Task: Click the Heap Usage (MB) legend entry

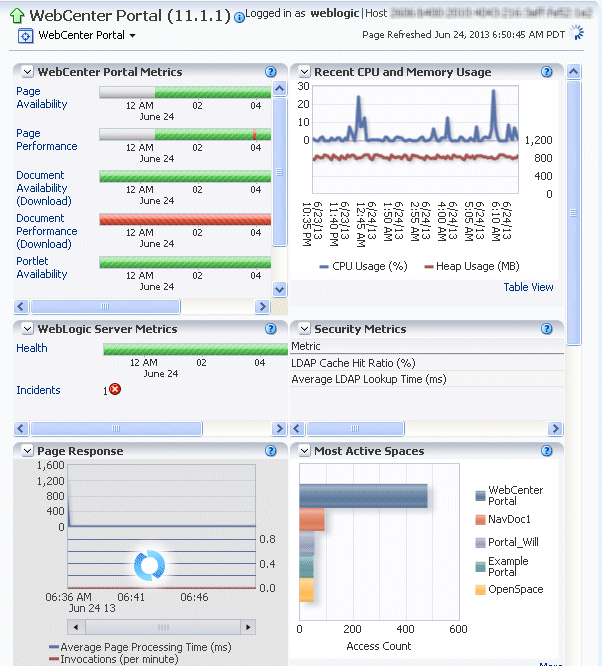Action: tap(472, 266)
